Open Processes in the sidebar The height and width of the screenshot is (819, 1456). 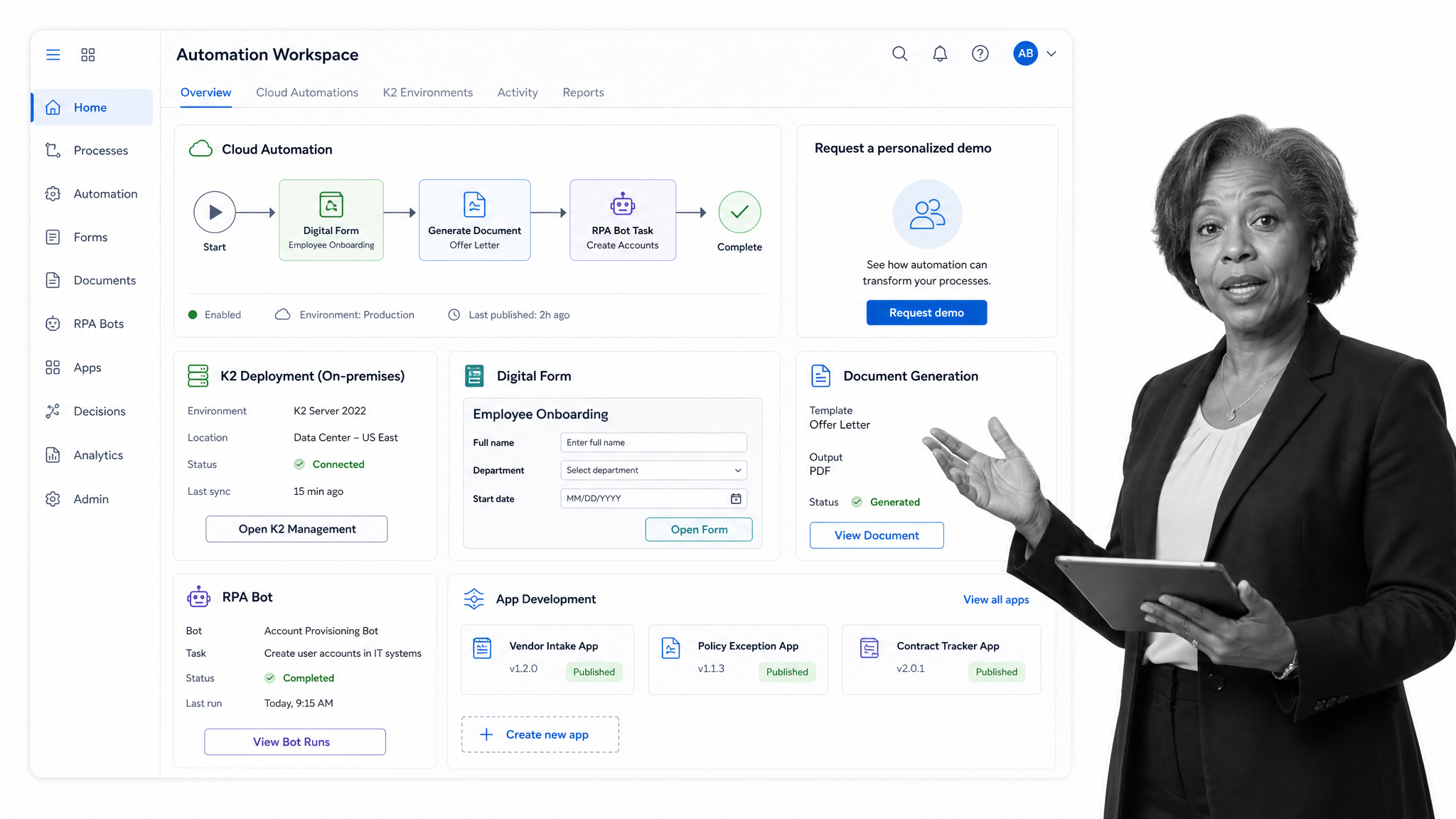click(x=92, y=151)
